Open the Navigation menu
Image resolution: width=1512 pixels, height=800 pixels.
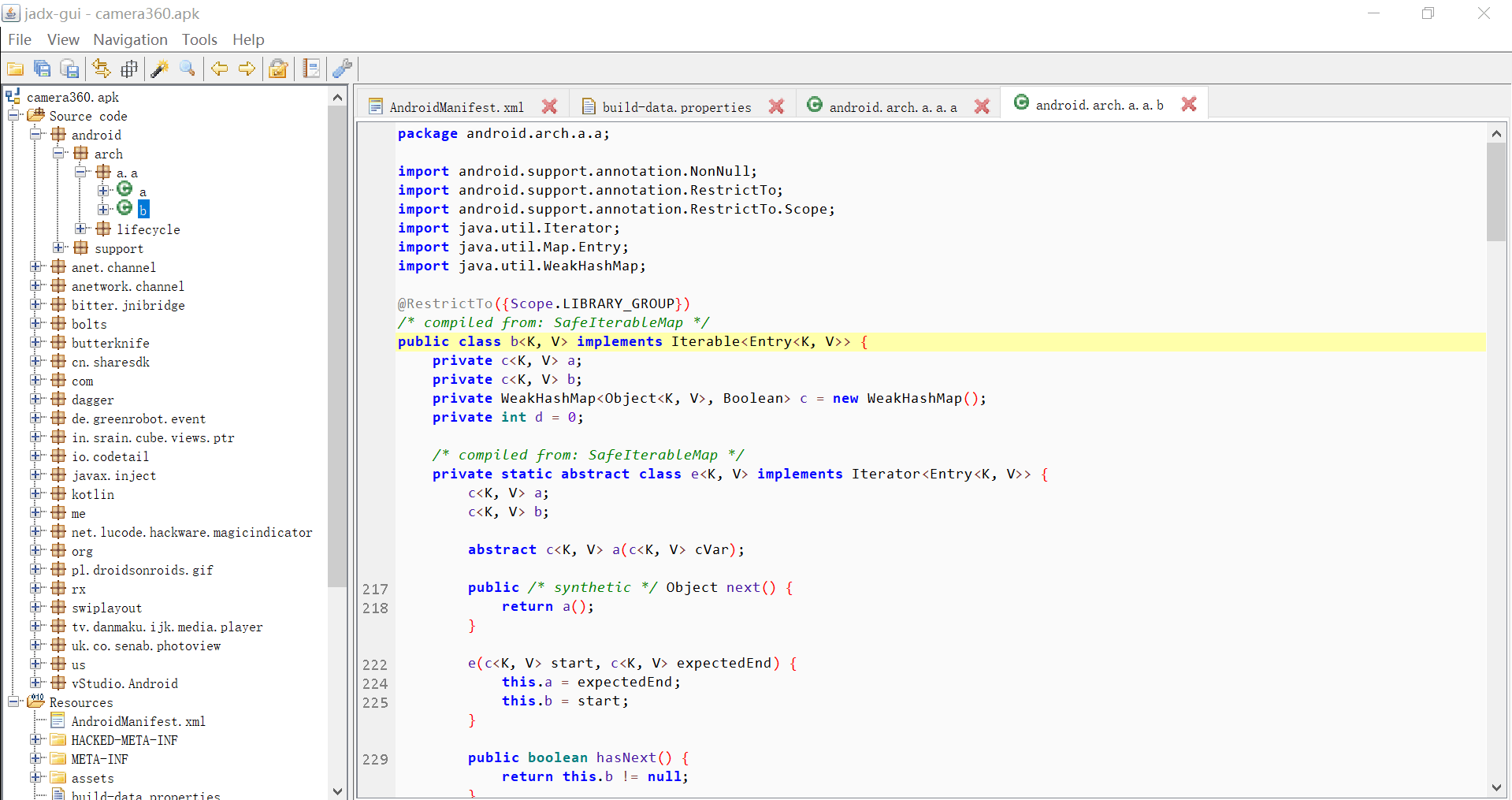click(x=130, y=39)
